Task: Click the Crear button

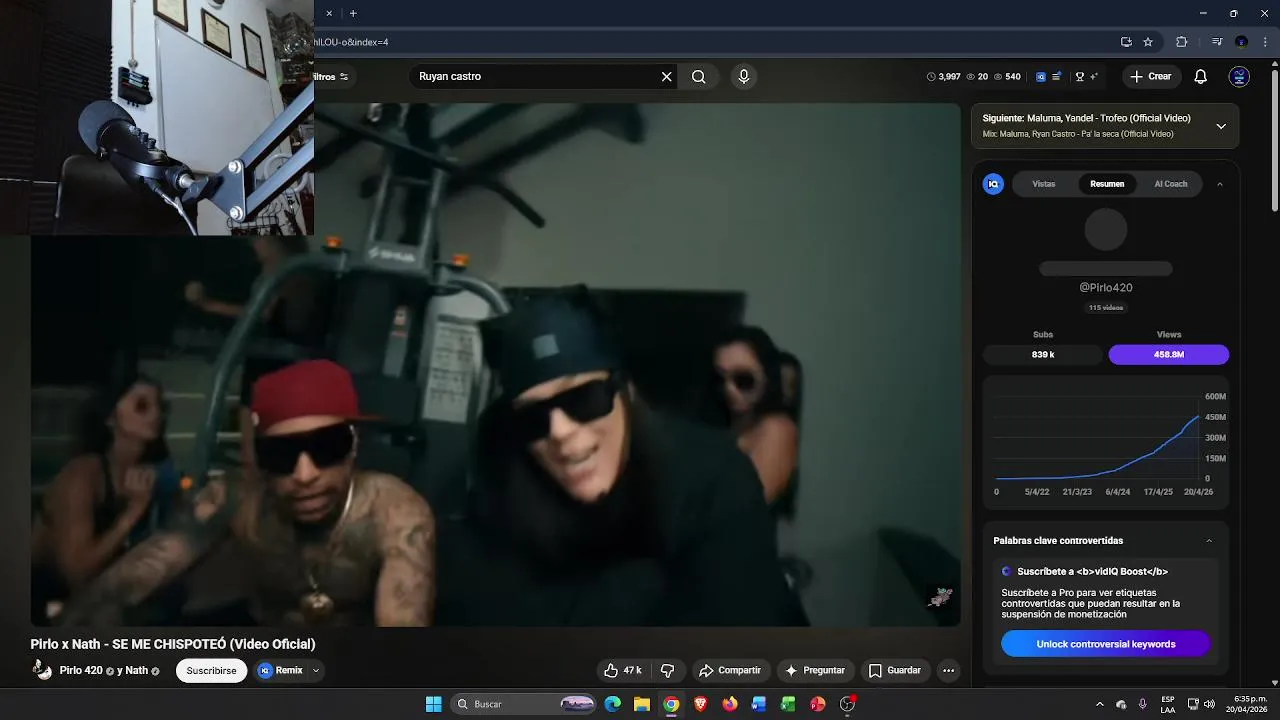Action: [x=1151, y=77]
